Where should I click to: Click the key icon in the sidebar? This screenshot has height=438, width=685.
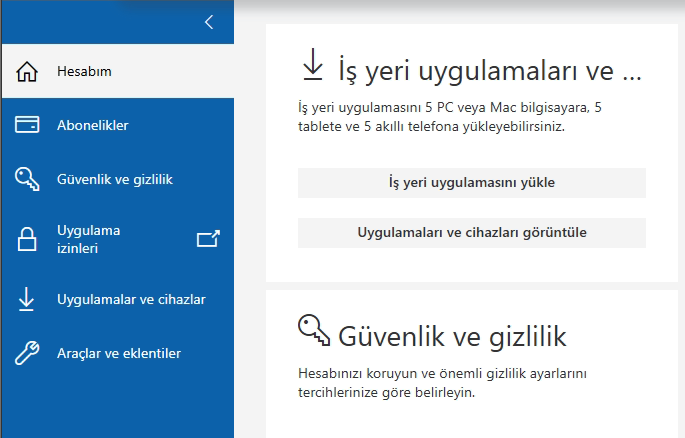[x=27, y=179]
